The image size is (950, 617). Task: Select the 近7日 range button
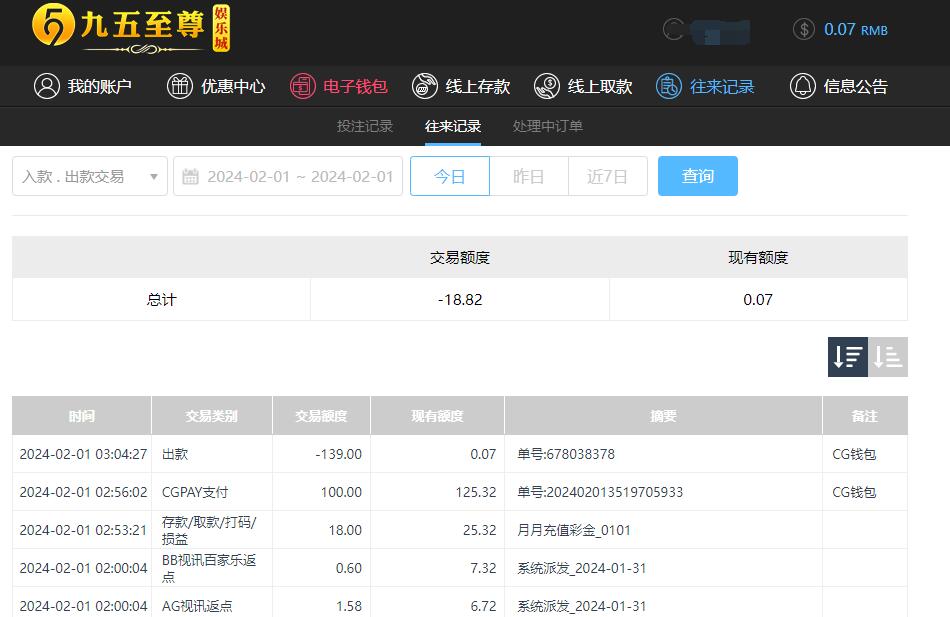pos(607,176)
